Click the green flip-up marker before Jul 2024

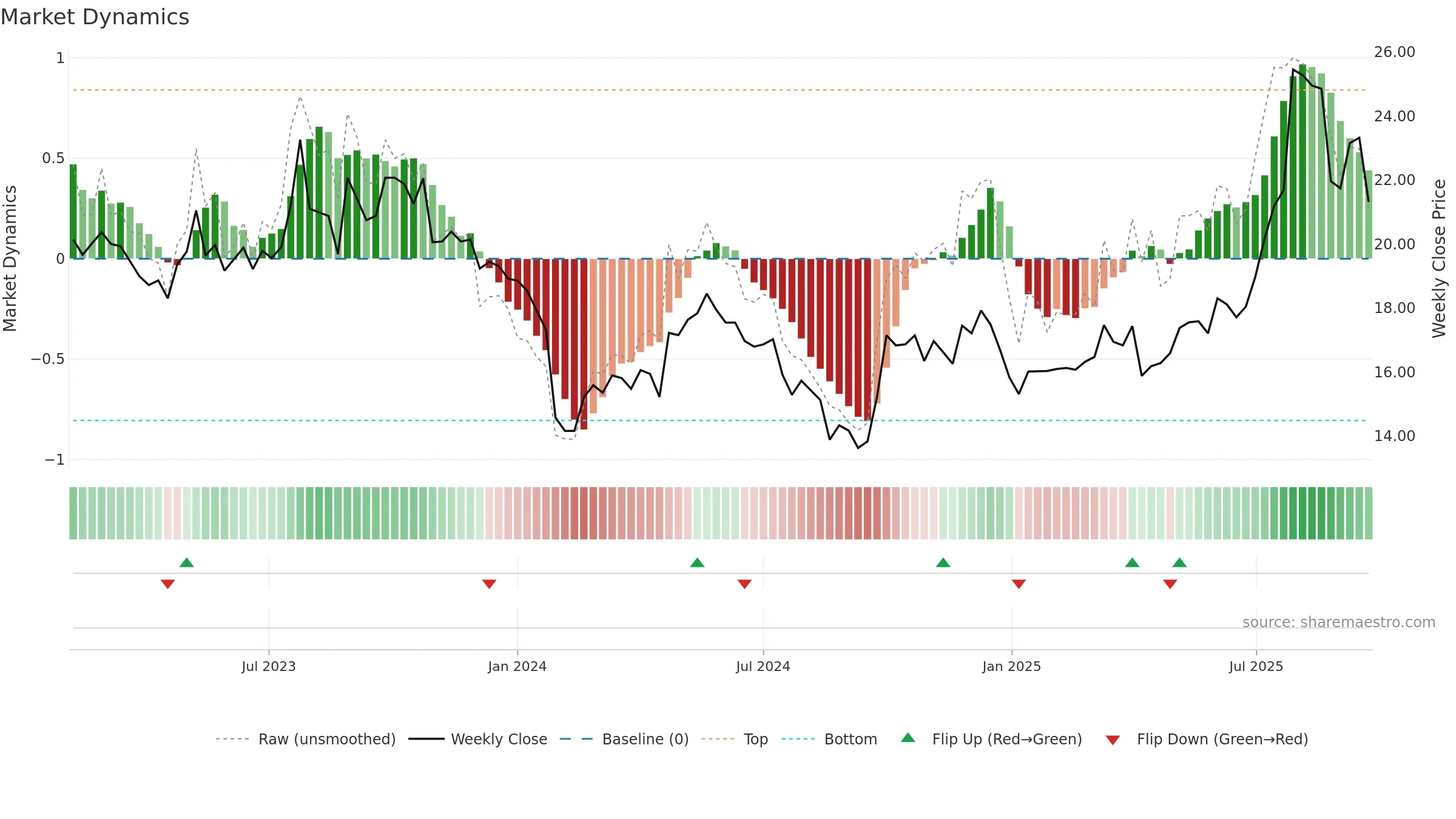(698, 562)
